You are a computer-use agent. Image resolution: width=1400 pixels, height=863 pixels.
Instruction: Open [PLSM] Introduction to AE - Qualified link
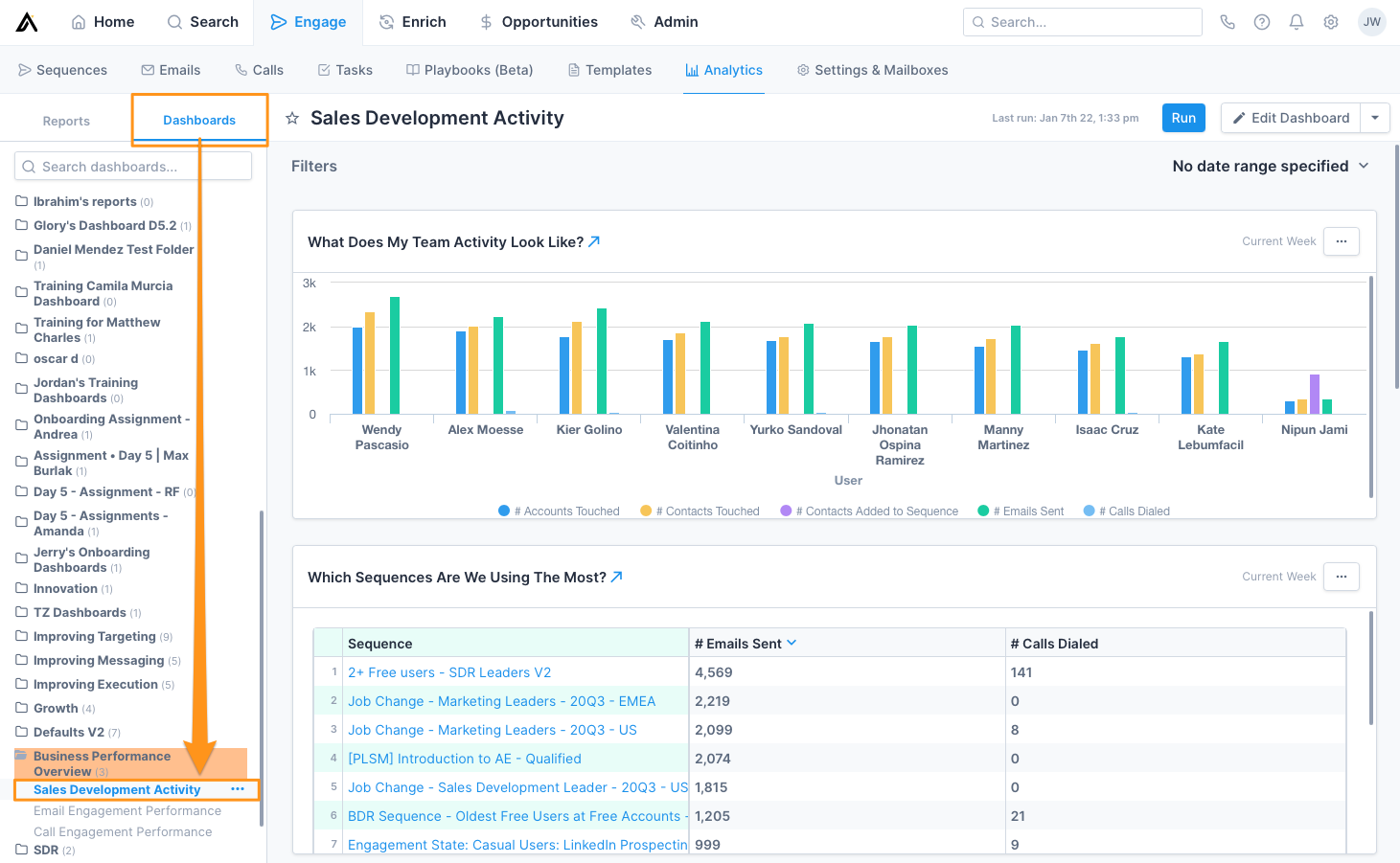point(464,759)
